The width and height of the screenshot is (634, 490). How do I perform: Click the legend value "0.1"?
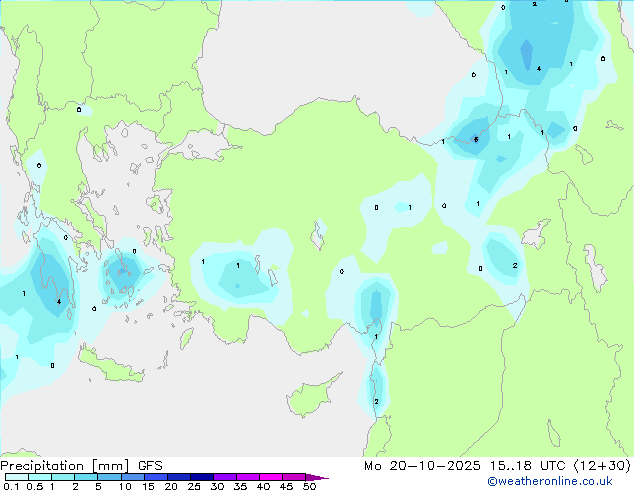click(11, 486)
